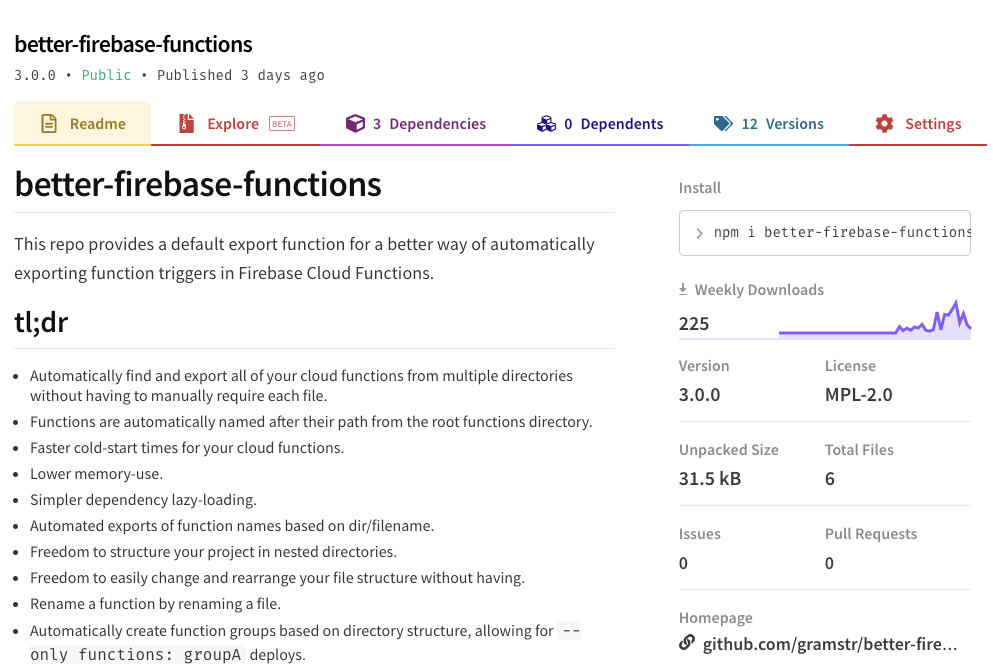
Task: Copy the npm i install command
Action: [840, 233]
